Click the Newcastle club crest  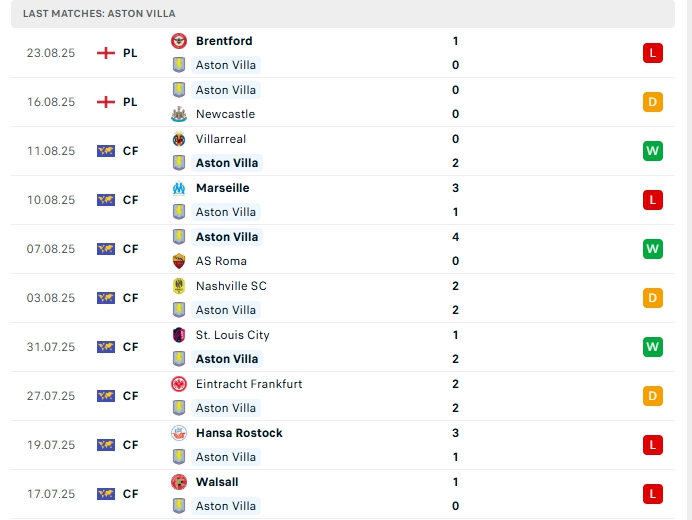[179, 114]
